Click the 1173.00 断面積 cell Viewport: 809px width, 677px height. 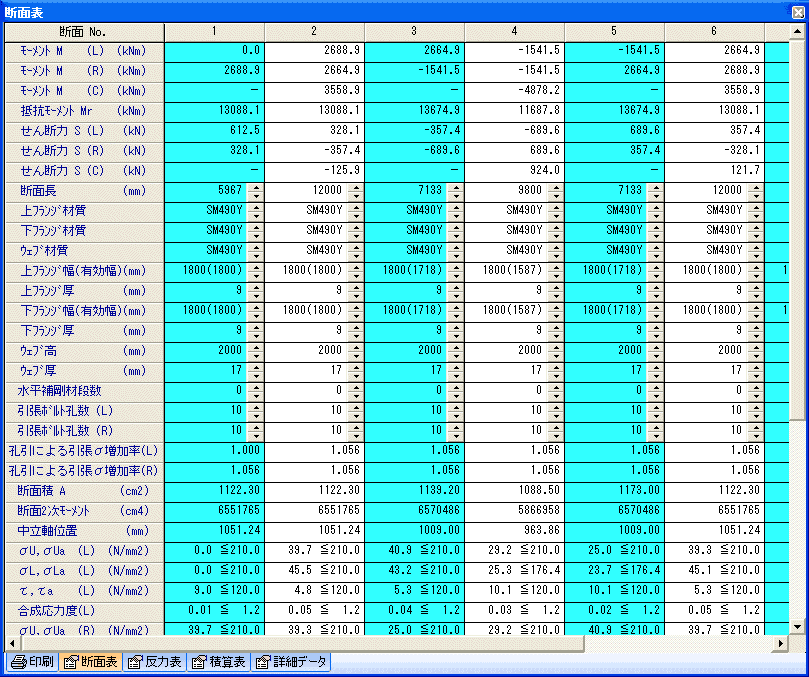coord(614,491)
